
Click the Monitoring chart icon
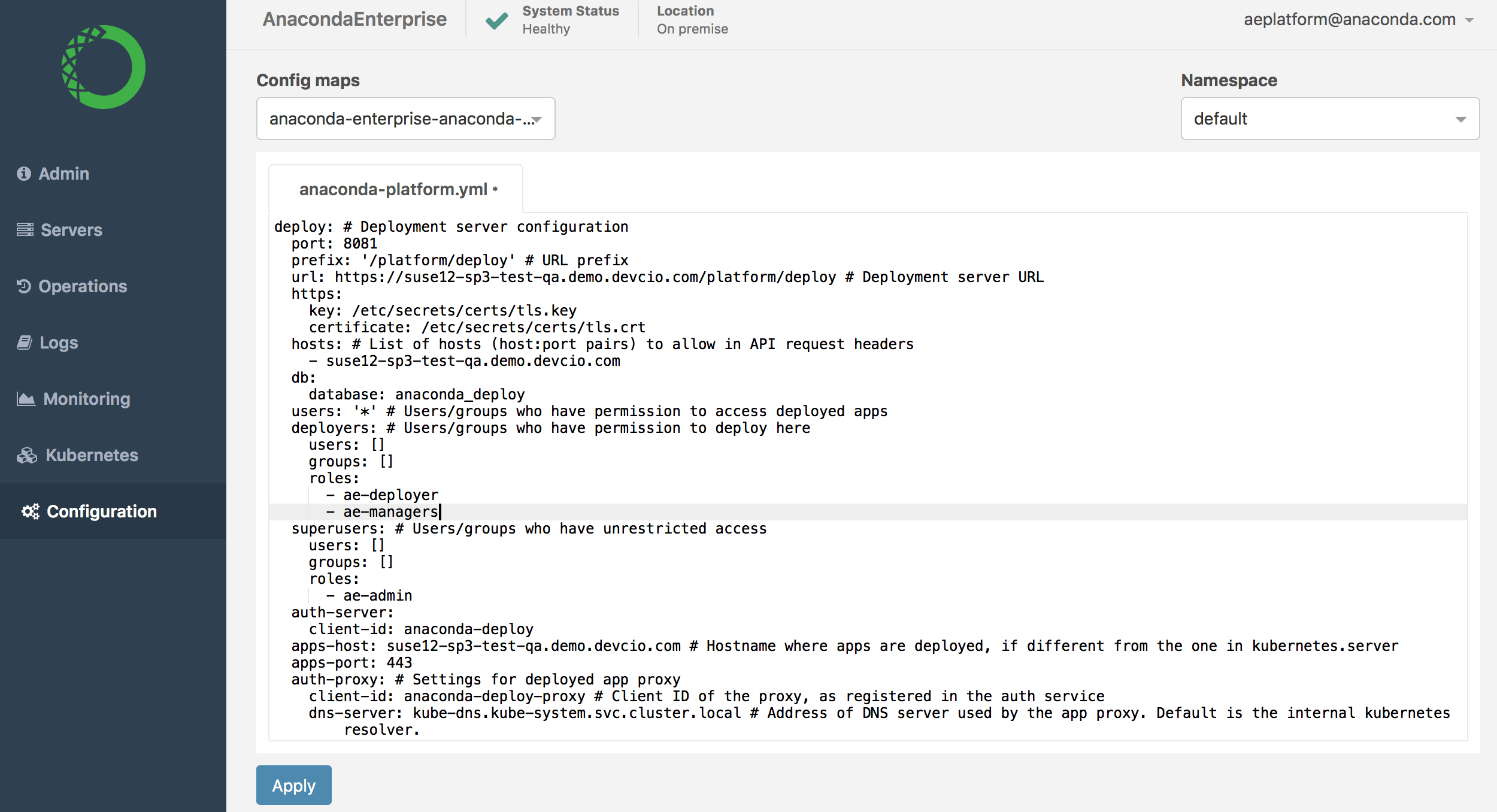coord(26,399)
